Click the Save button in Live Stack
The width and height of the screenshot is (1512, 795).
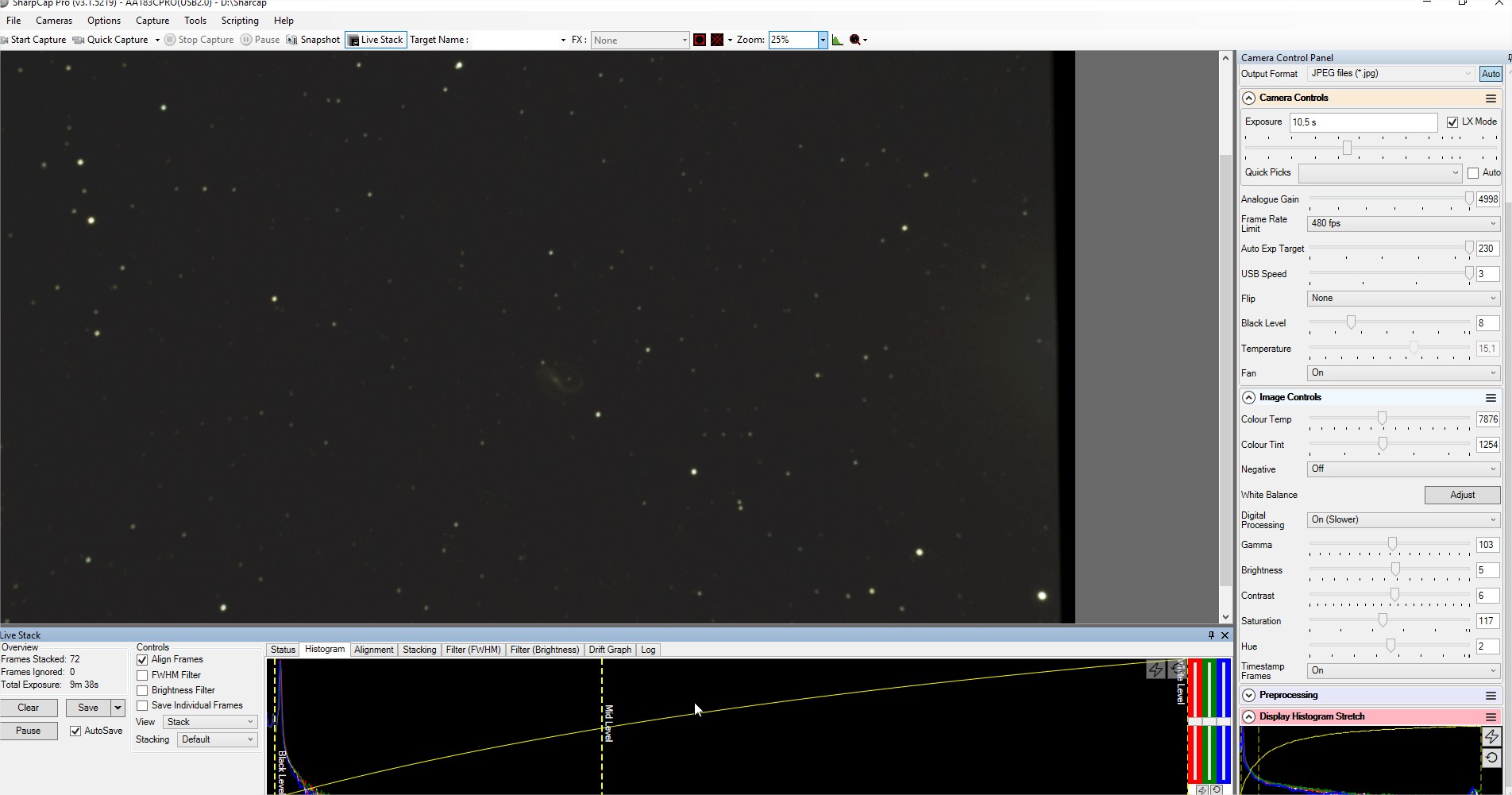[x=88, y=708]
